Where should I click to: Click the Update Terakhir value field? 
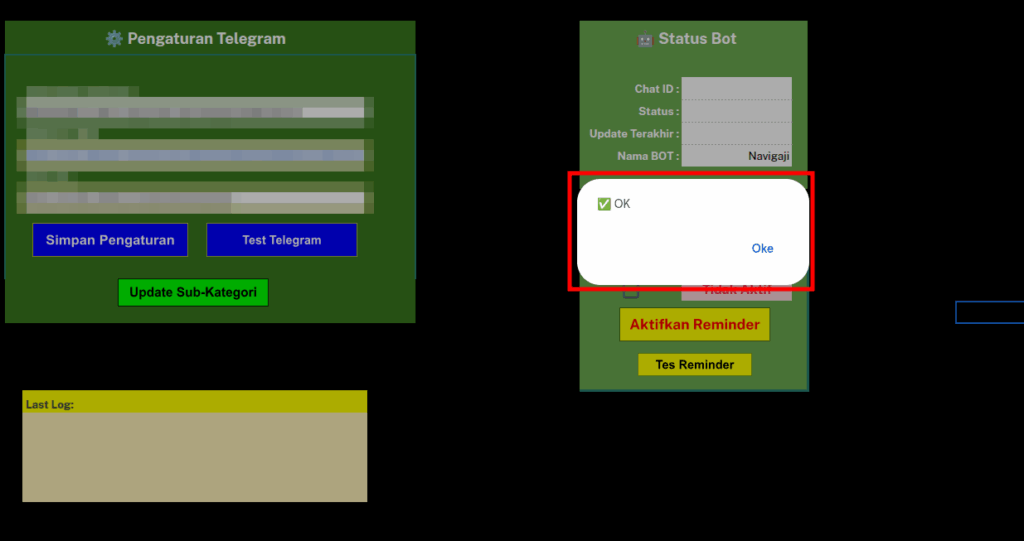tap(736, 133)
